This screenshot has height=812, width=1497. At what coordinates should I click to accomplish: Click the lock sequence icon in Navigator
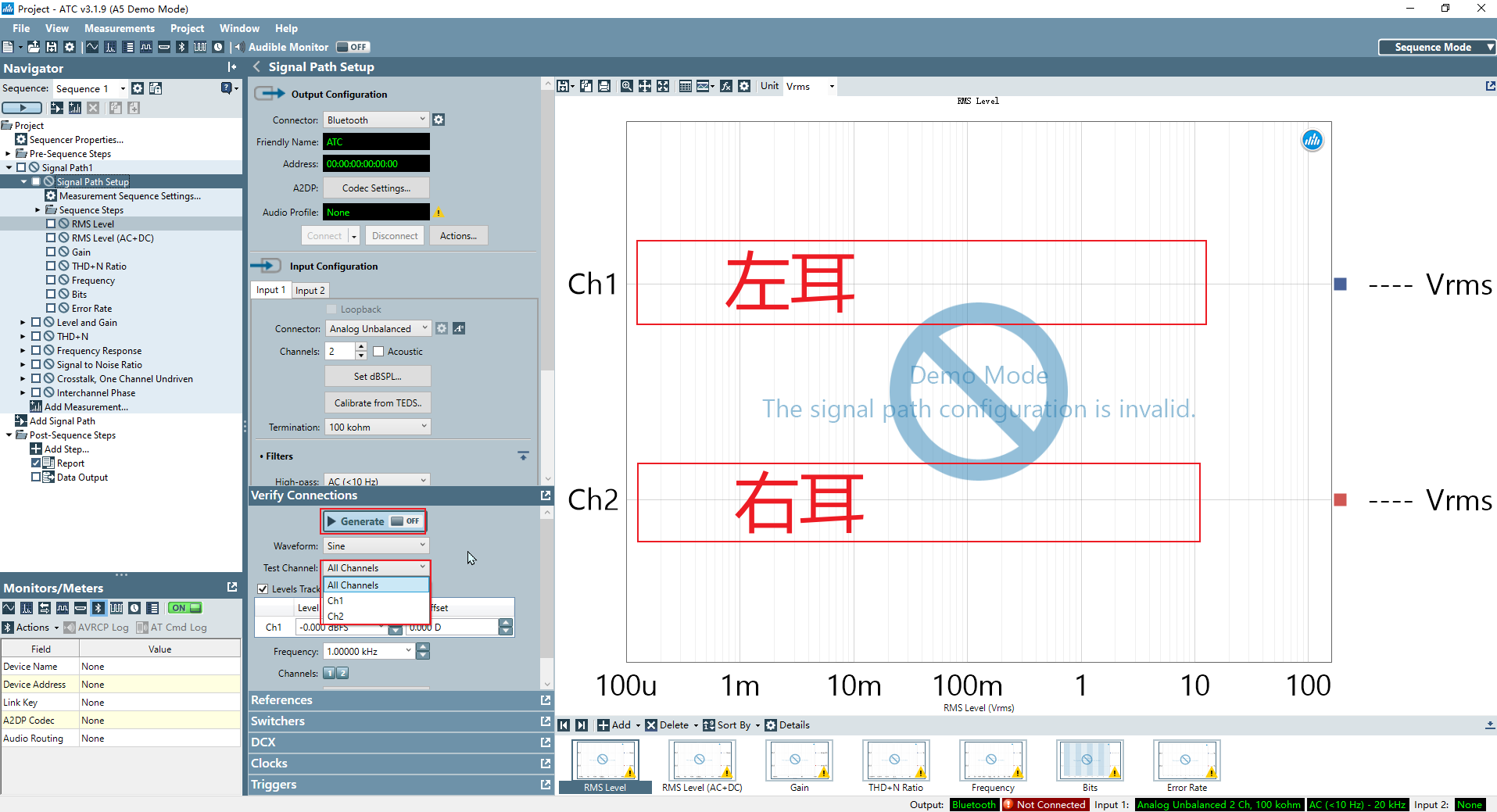(156, 88)
